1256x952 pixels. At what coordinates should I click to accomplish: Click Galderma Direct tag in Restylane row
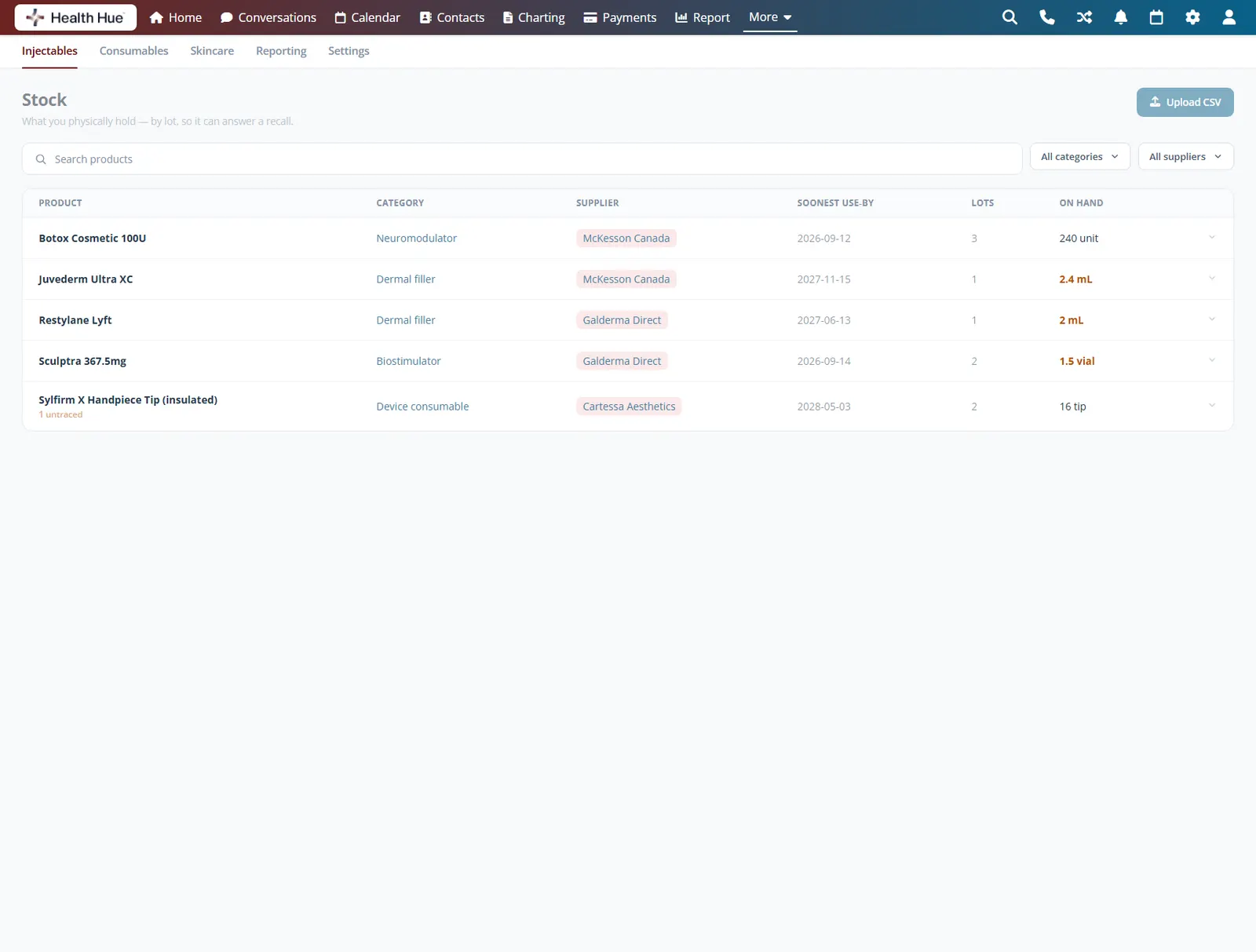coord(622,319)
